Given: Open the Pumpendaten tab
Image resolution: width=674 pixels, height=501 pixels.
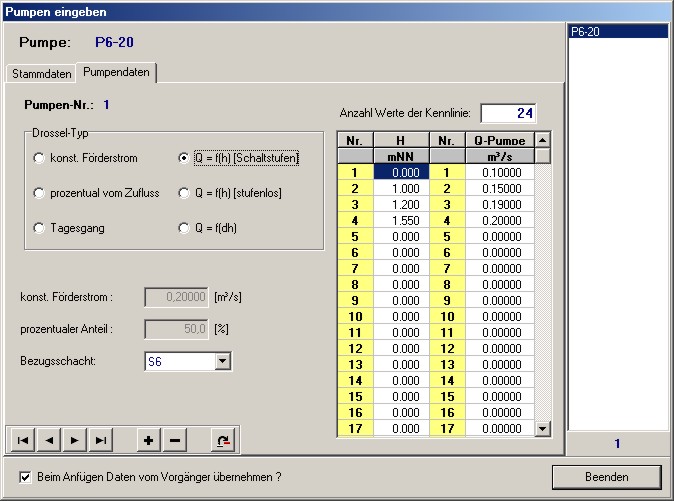Looking at the screenshot, I should (x=116, y=72).
